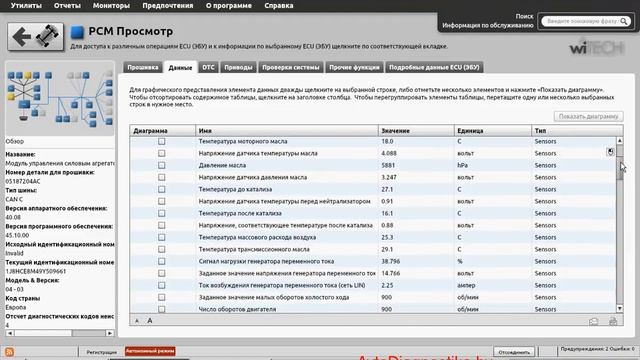The height and width of the screenshot is (360, 640).
Task: Check the box for Температура после катализа
Action: click(x=162, y=213)
